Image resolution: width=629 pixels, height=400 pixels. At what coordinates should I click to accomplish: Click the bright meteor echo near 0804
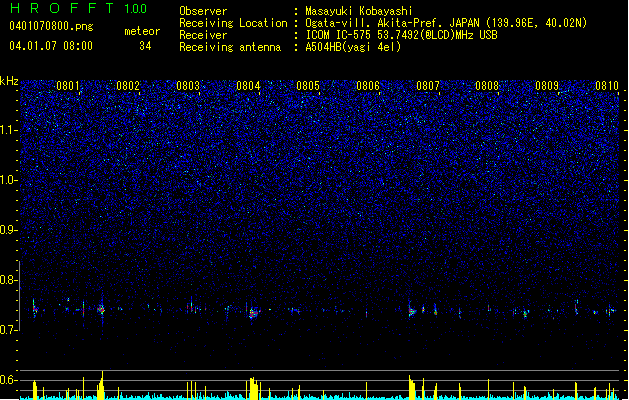click(254, 313)
